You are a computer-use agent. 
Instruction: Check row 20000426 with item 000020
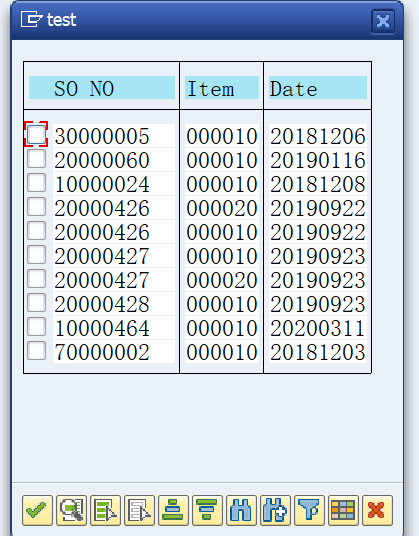(x=37, y=206)
